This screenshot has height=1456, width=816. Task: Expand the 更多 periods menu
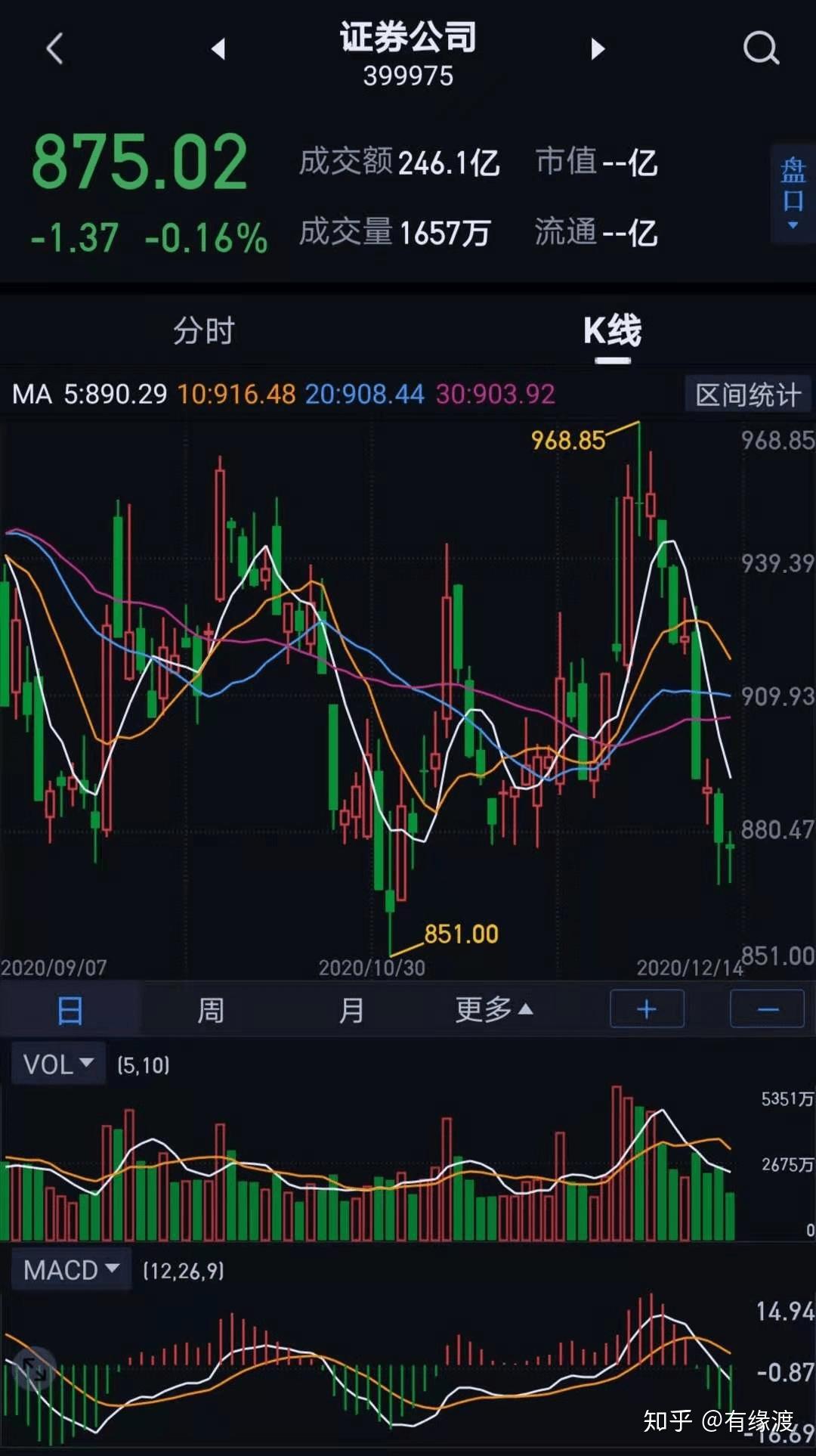494,1010
